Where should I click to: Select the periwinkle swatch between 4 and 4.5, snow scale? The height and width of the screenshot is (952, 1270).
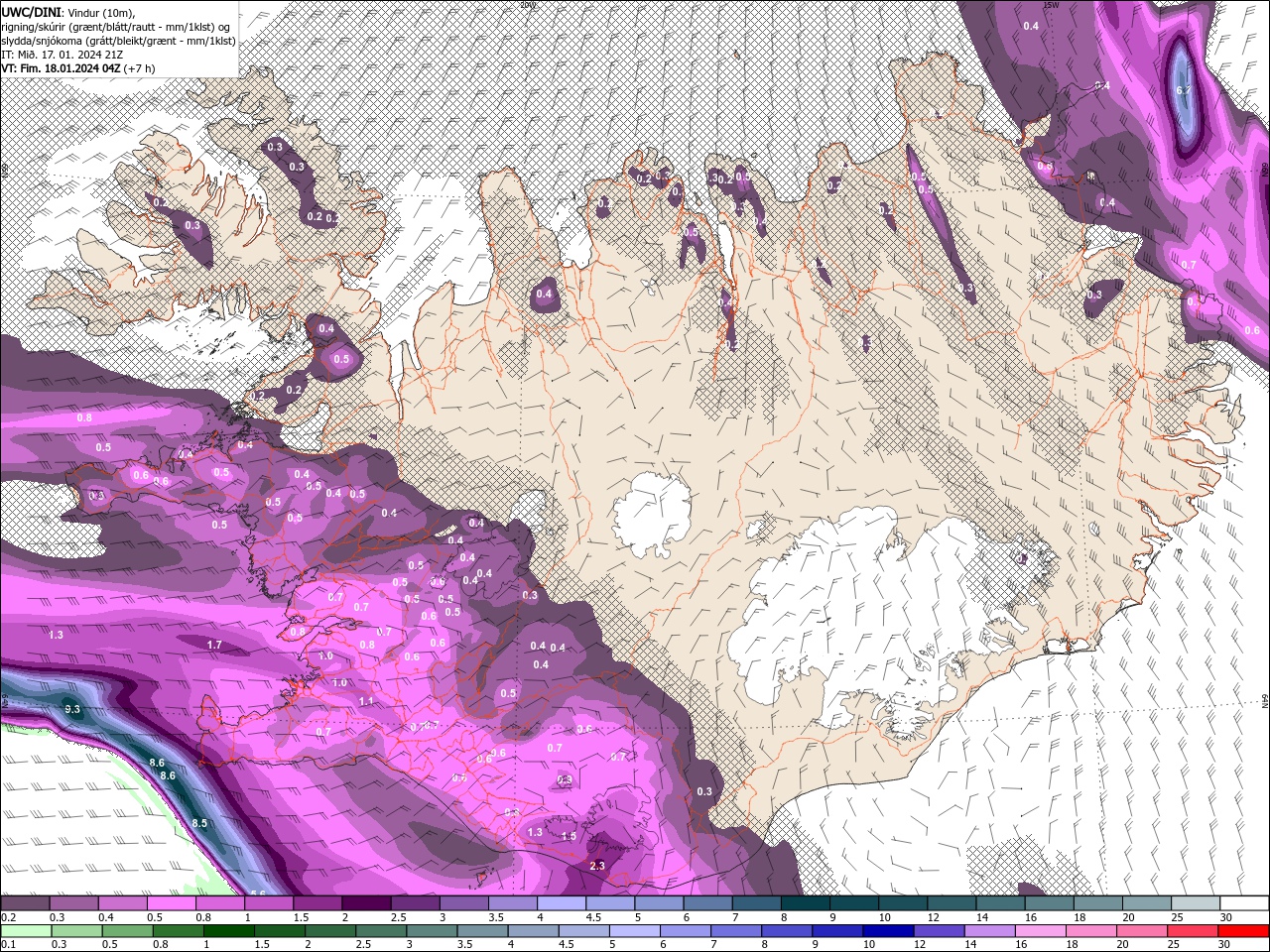[563, 903]
